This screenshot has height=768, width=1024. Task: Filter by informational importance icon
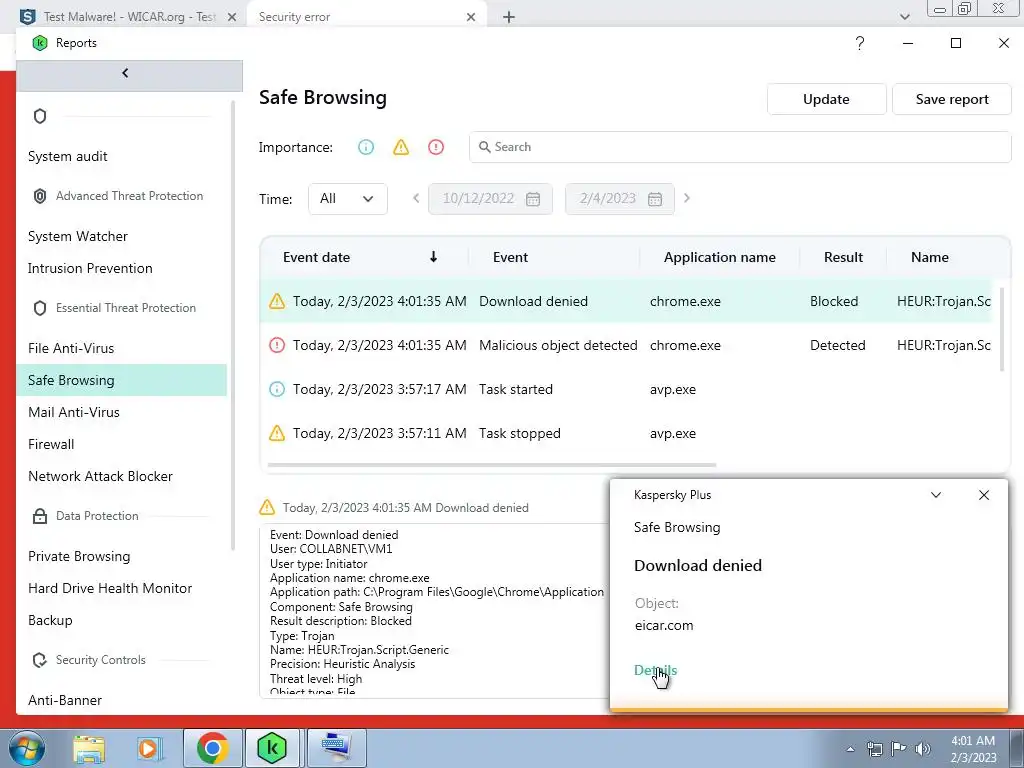366,147
